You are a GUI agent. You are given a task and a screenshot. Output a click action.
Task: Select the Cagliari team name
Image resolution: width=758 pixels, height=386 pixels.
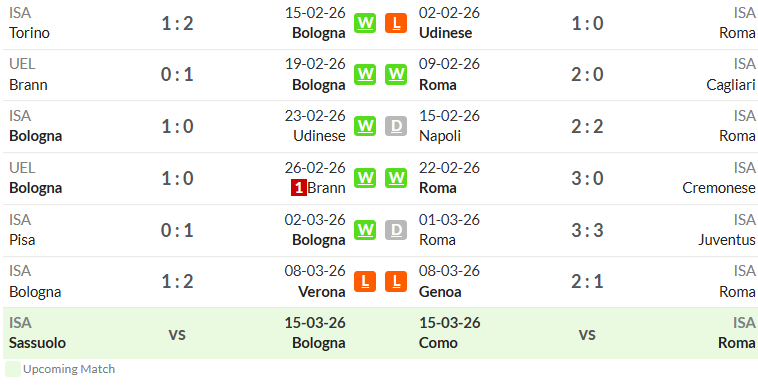pos(730,85)
